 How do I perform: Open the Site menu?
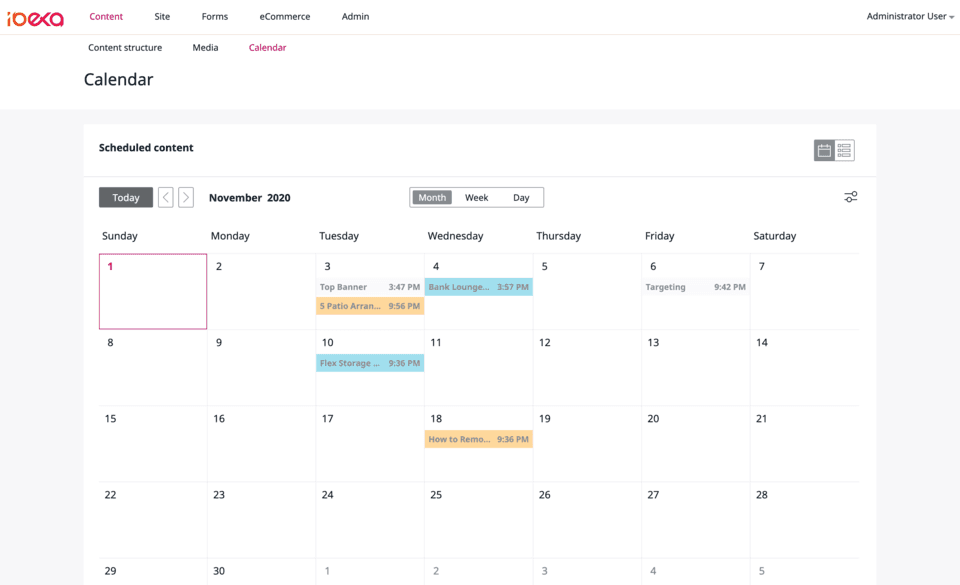click(x=162, y=17)
